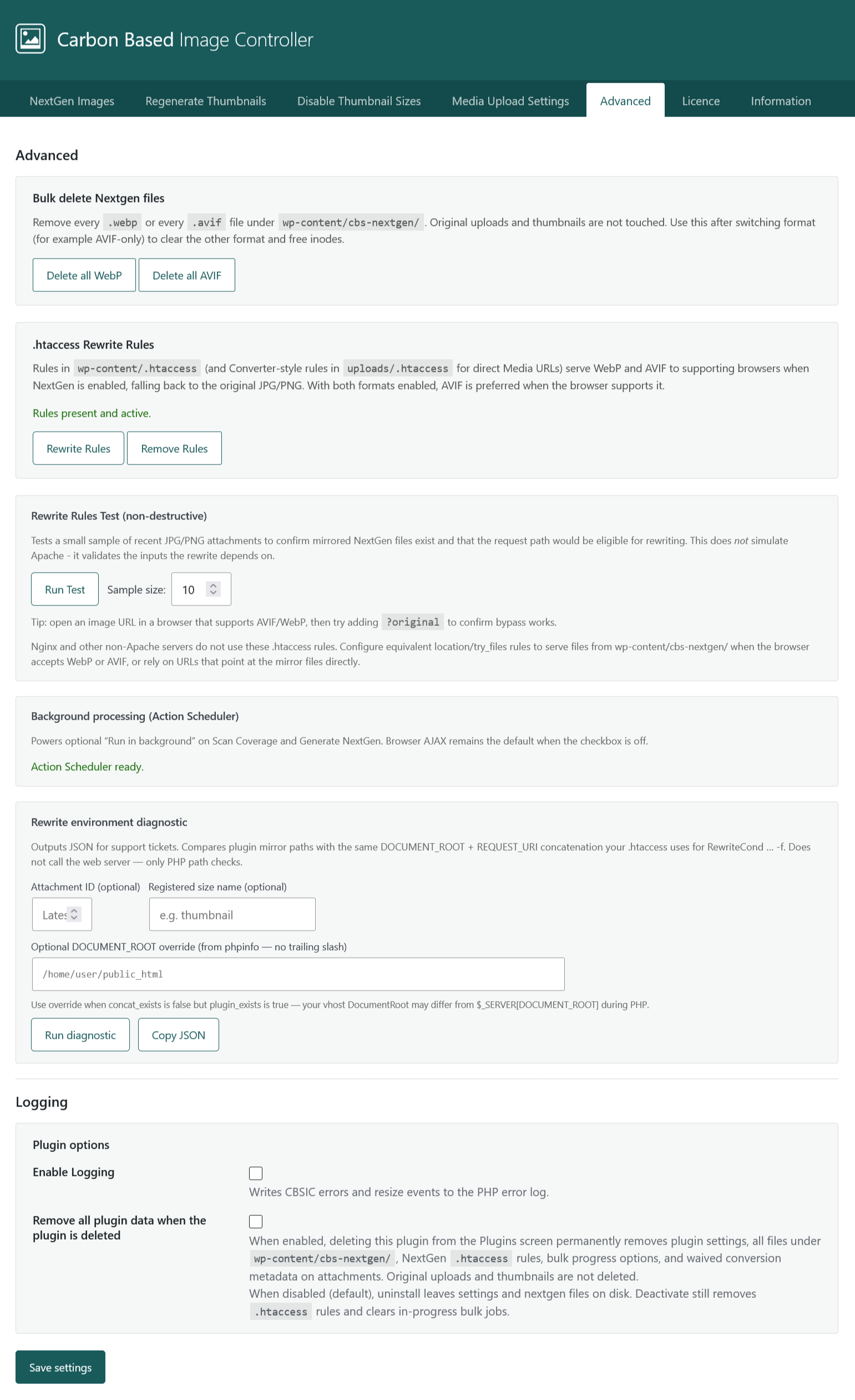
Task: Click the Registered size name input field
Action: [232, 914]
